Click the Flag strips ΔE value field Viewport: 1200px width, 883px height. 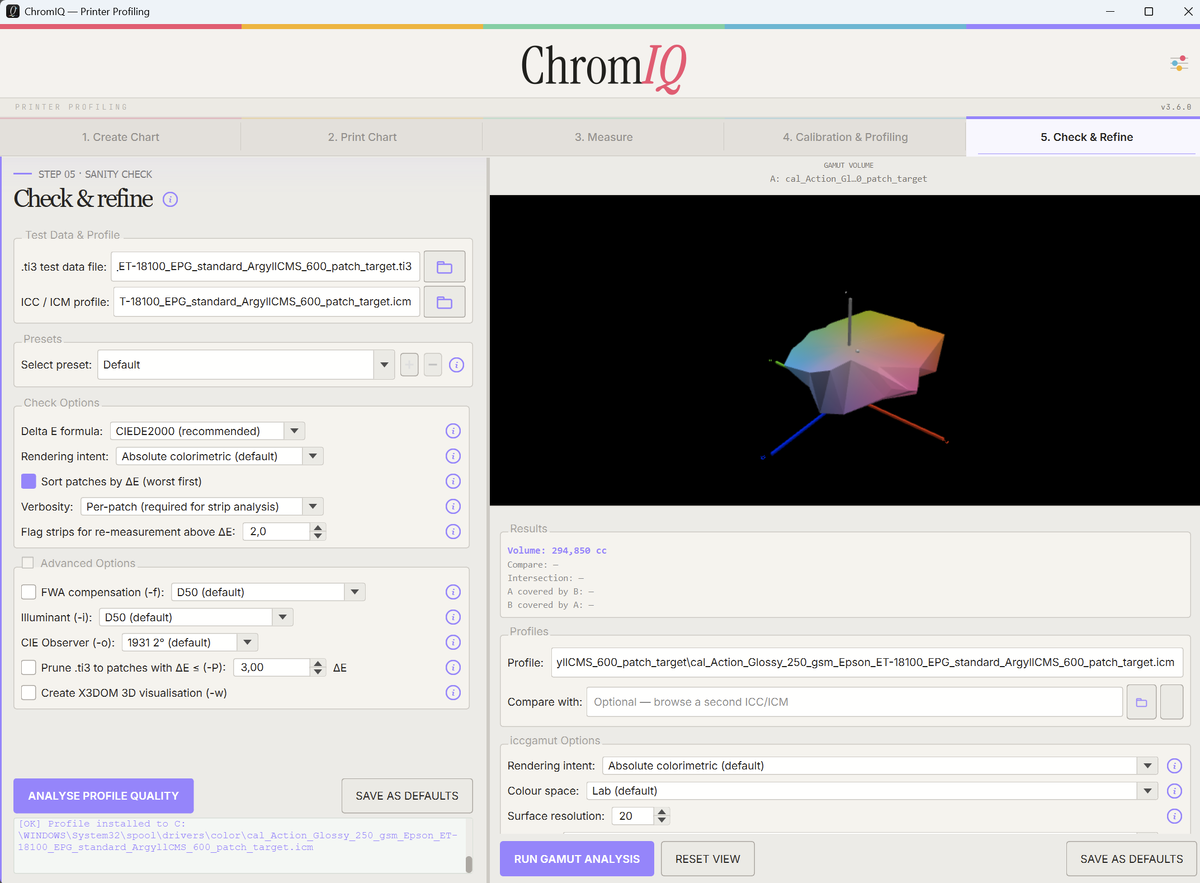click(x=277, y=531)
